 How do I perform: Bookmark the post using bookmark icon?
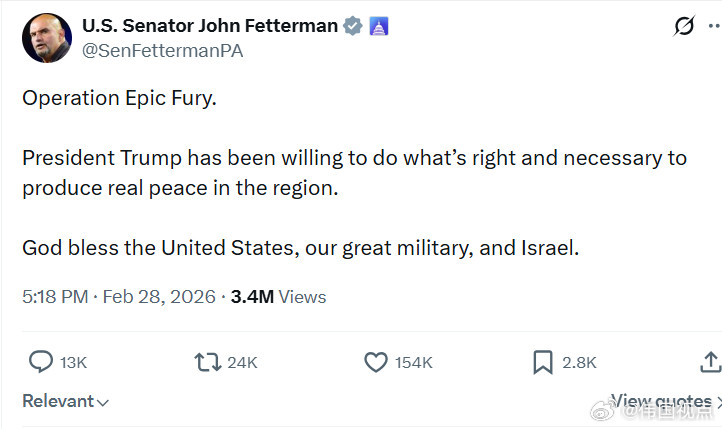543,361
